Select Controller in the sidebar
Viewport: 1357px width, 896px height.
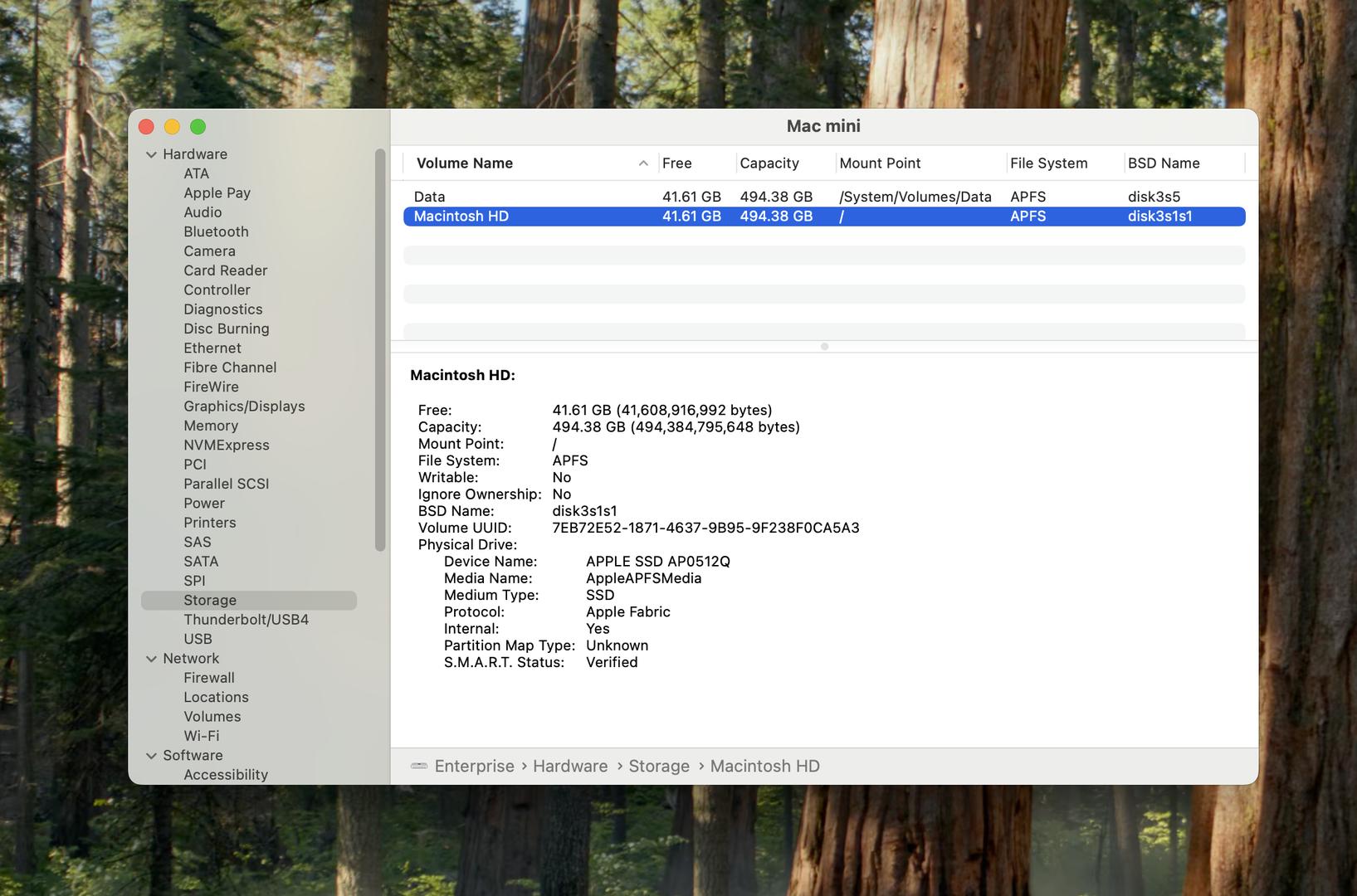click(217, 290)
